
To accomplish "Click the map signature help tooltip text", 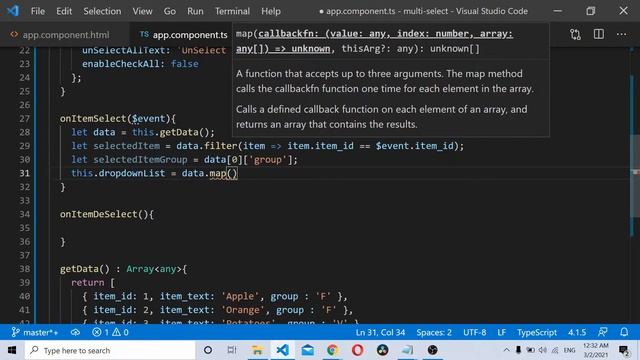I will (x=374, y=41).
